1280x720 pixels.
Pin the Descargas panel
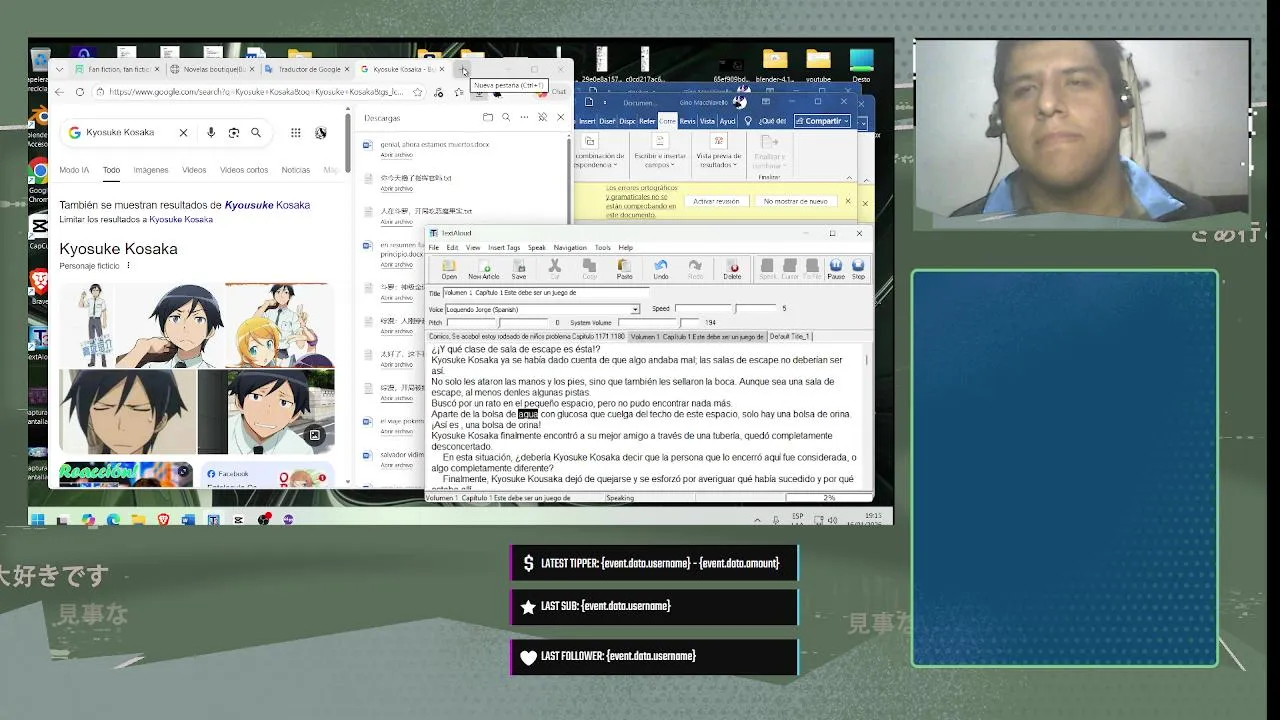(x=542, y=117)
